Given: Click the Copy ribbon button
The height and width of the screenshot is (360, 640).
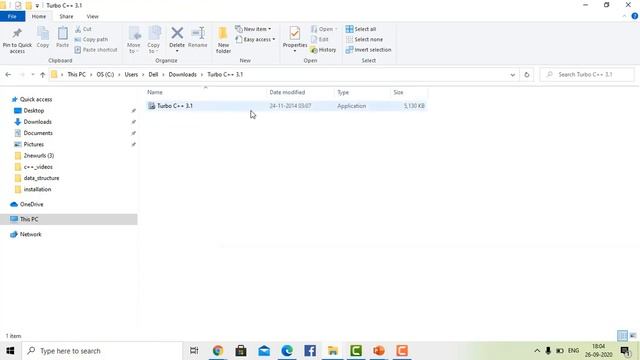Looking at the screenshot, I should [43, 37].
